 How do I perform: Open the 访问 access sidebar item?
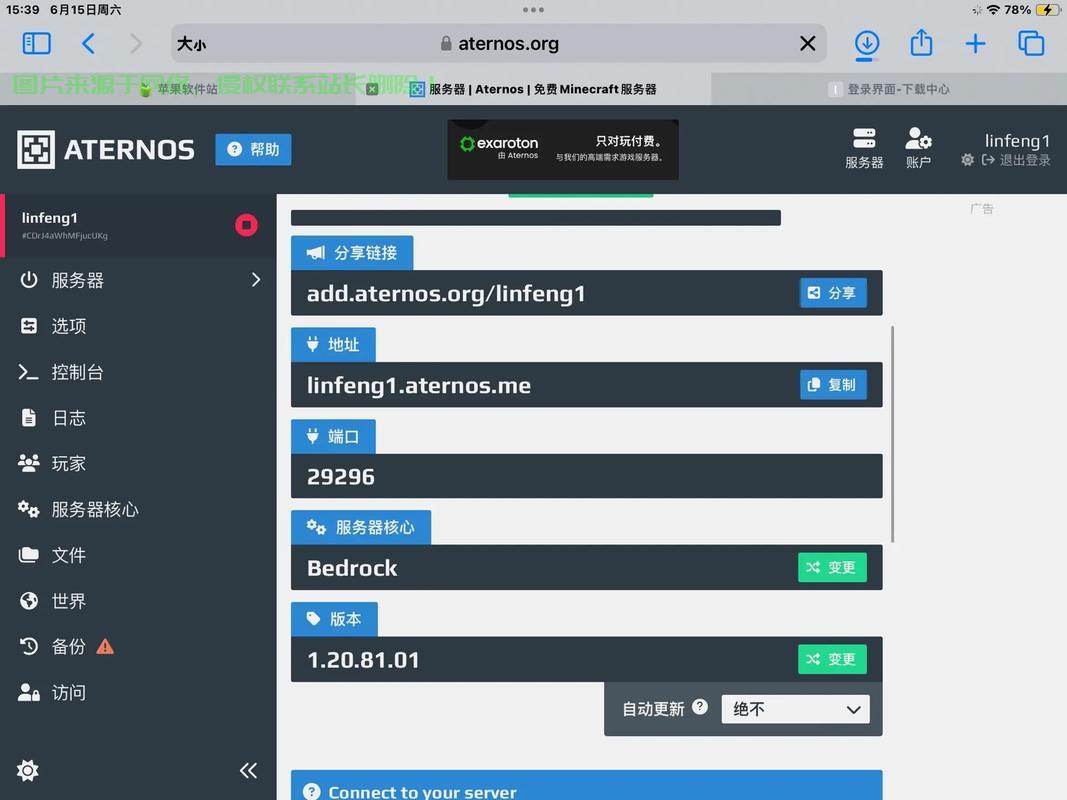pyautogui.click(x=138, y=693)
